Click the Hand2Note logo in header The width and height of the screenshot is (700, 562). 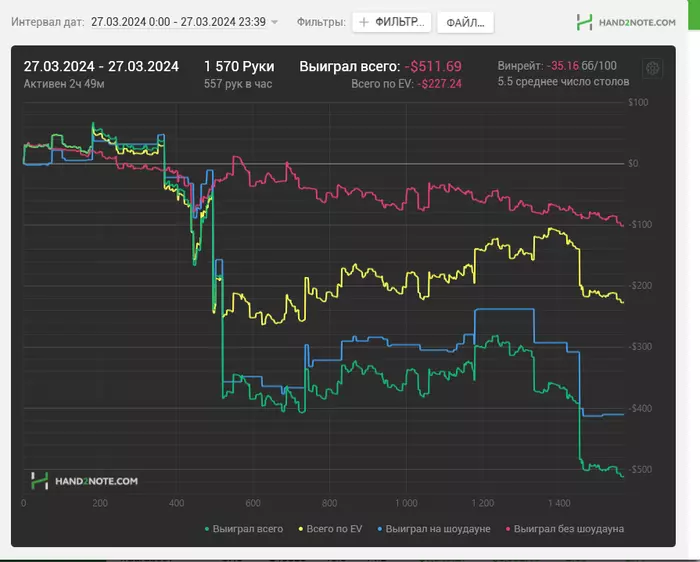coord(584,22)
